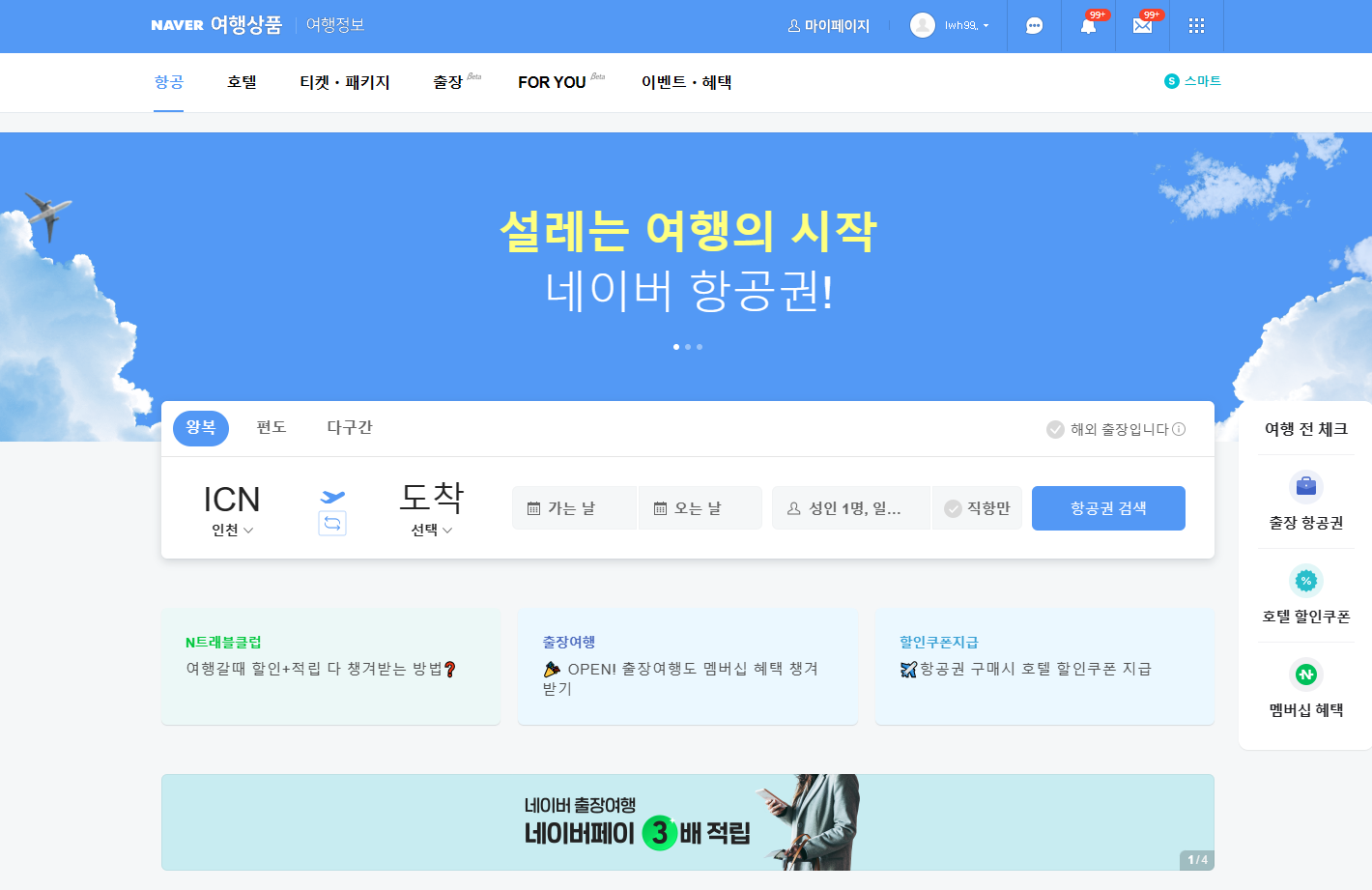
Task: Go to 마이페이지
Action: tap(828, 26)
